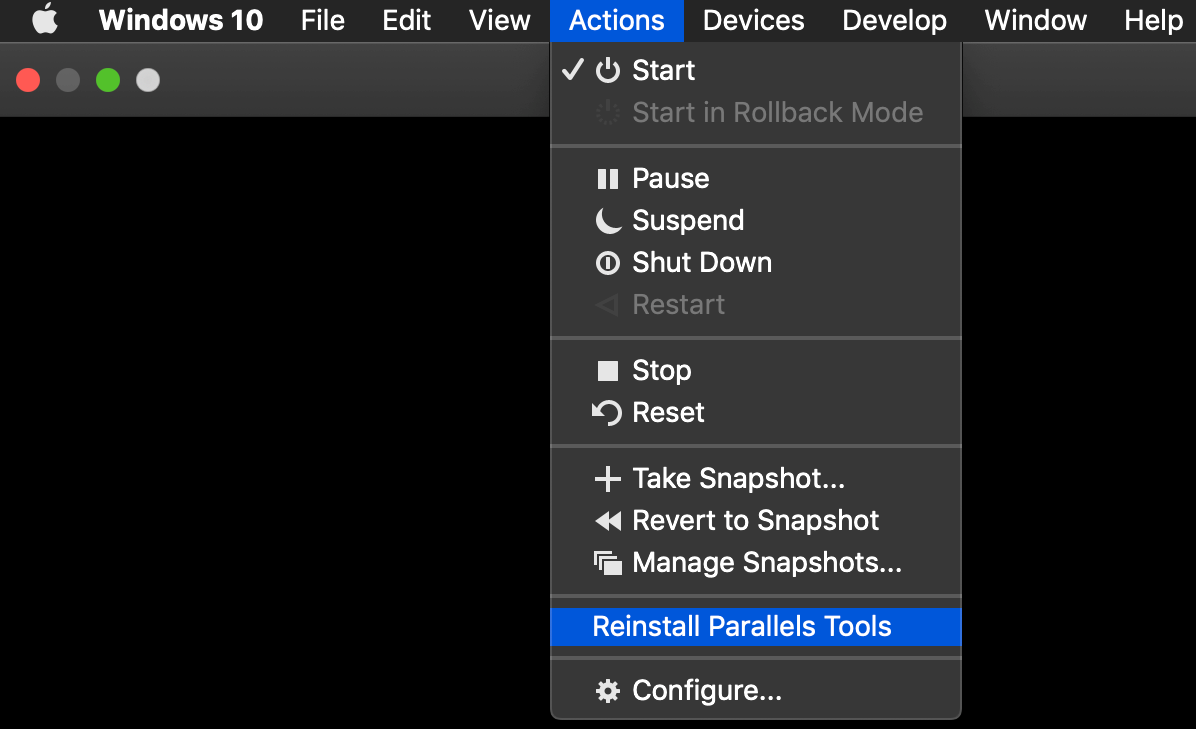The height and width of the screenshot is (729, 1196).
Task: Open the File menu
Action: tap(322, 21)
